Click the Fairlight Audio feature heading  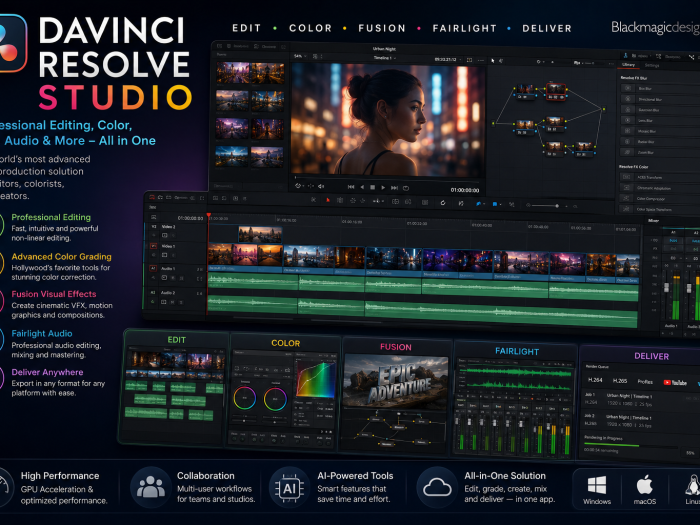coord(42,333)
